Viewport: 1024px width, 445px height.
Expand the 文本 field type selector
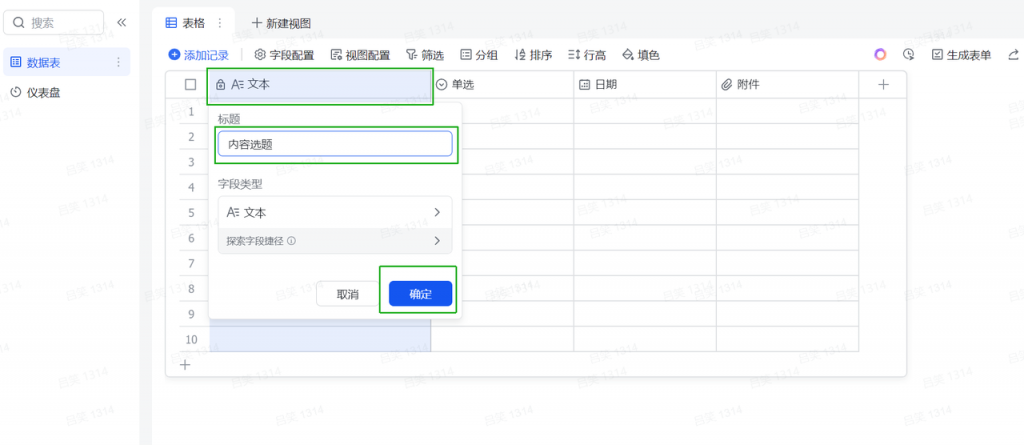click(335, 212)
